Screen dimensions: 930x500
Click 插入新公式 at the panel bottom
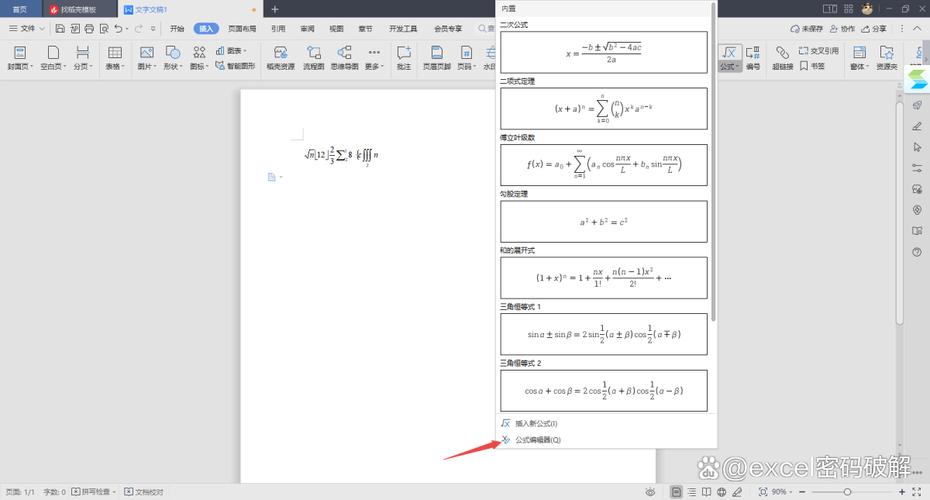(536, 424)
